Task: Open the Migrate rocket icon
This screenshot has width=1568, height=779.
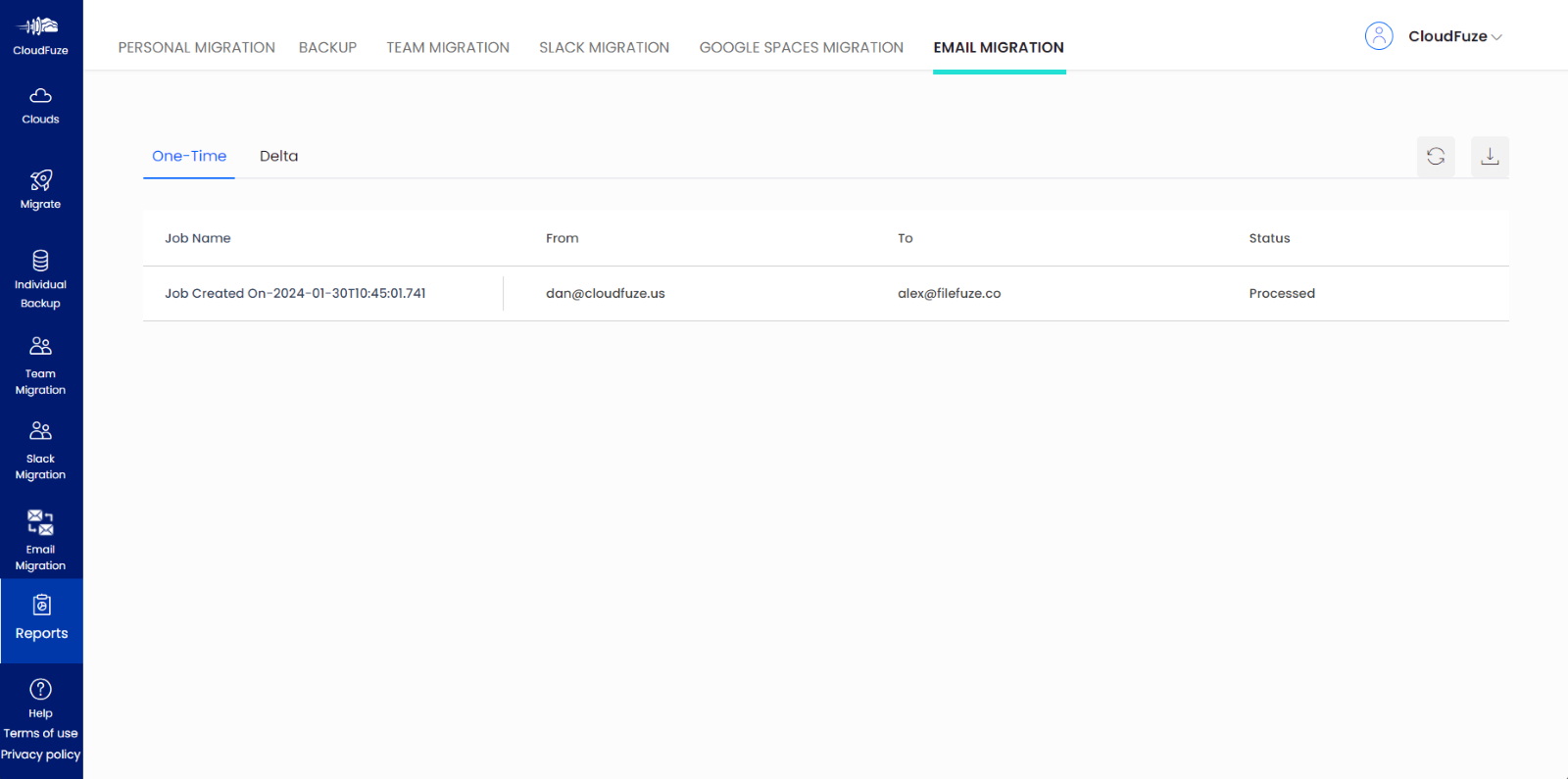Action: [x=40, y=181]
